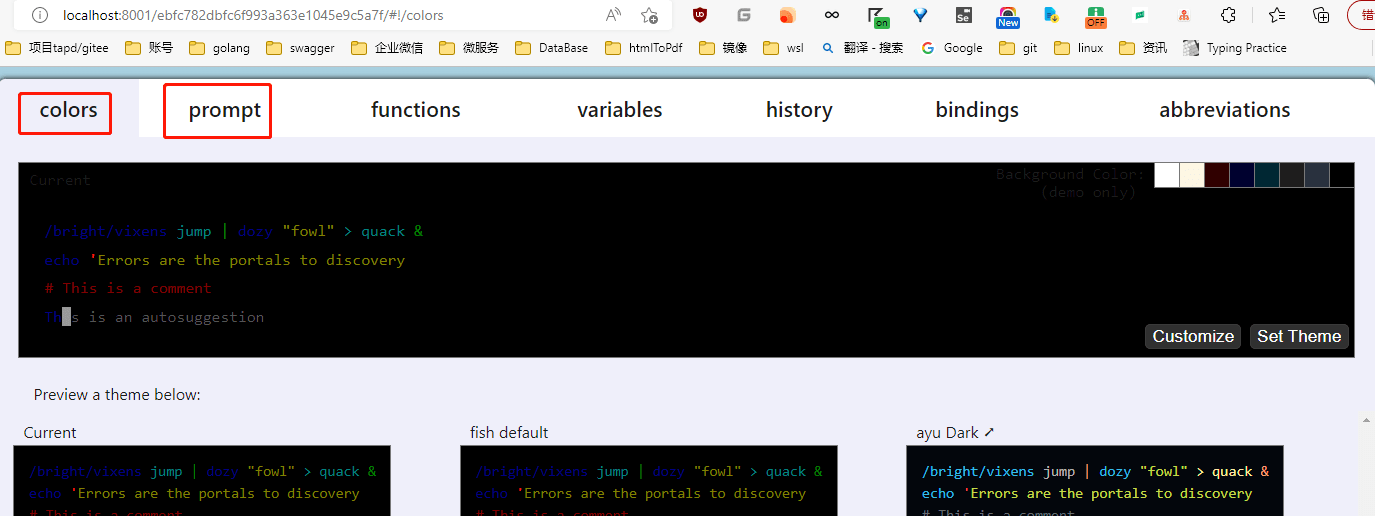
Task: Open the 企业微信 bookmark folder
Action: (386, 48)
